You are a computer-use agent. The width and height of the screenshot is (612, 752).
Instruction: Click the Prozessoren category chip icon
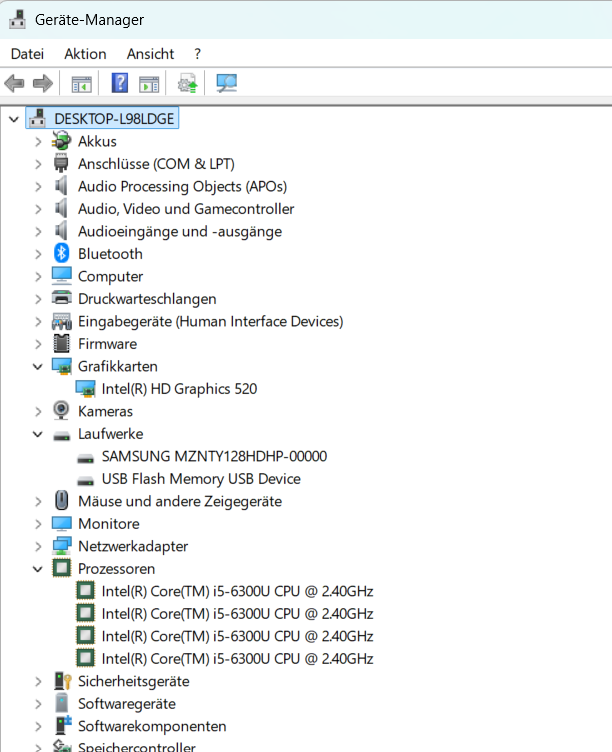click(x=61, y=568)
